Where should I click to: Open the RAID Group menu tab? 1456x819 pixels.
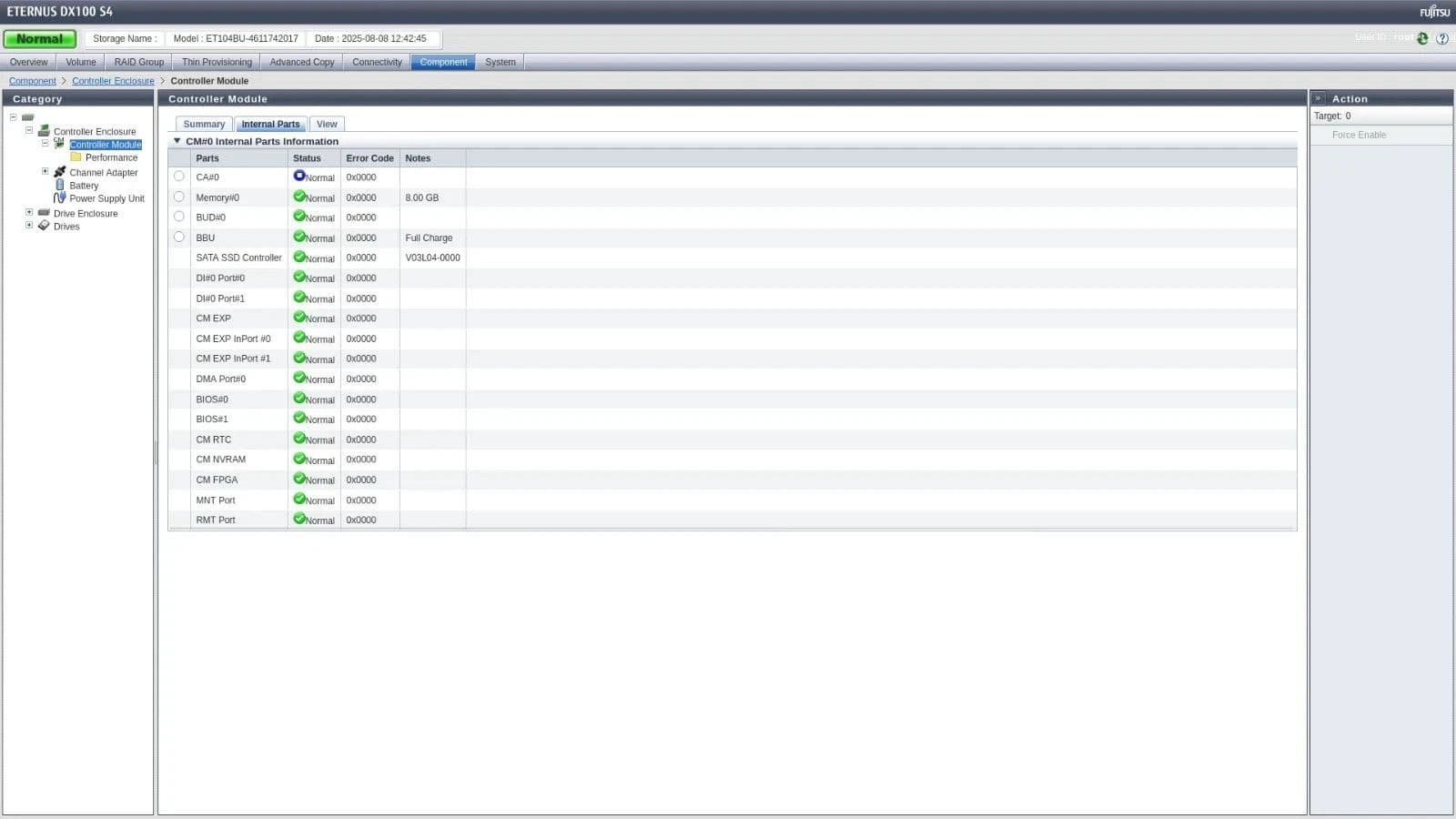(x=138, y=62)
